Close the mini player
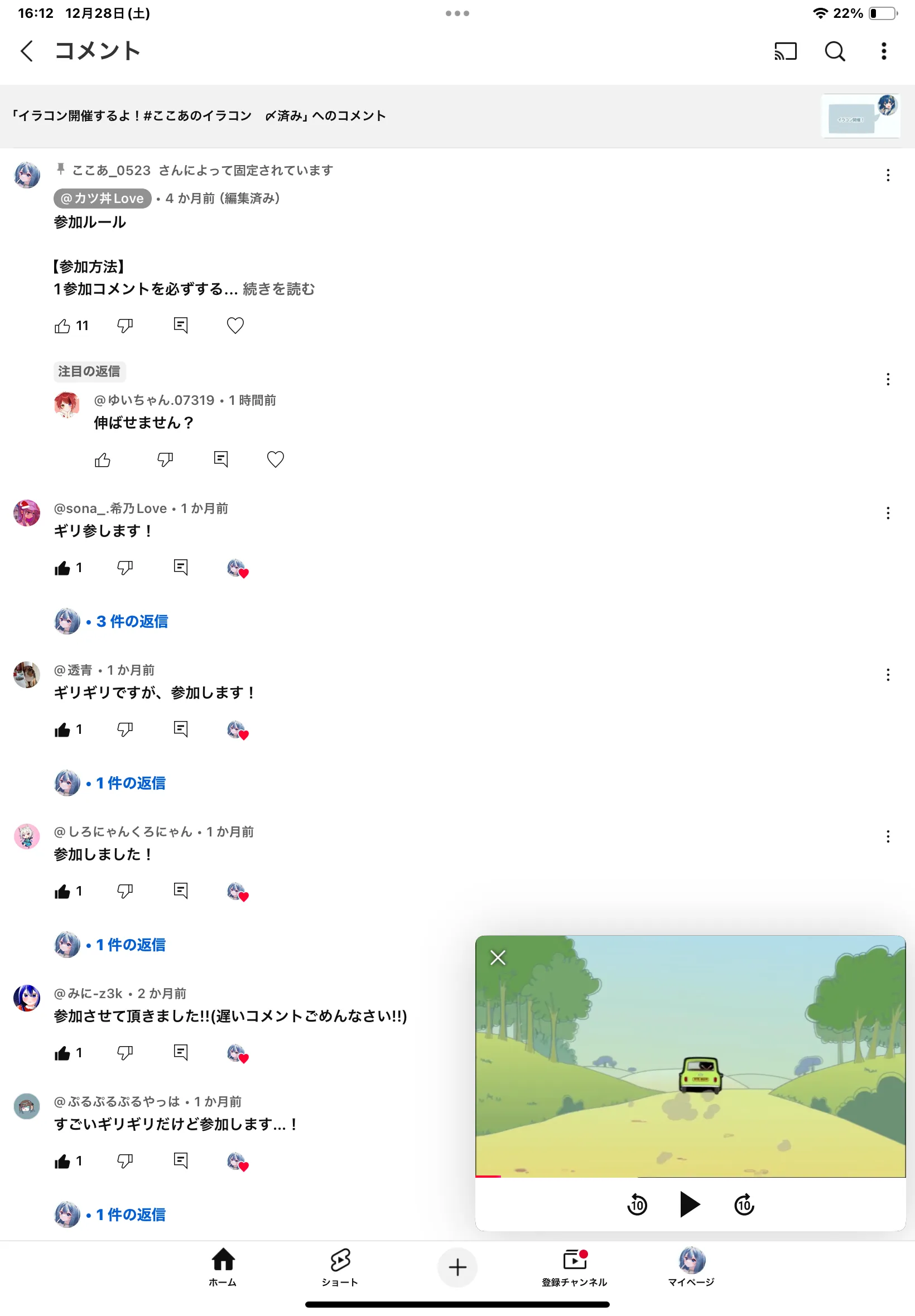 pyautogui.click(x=498, y=957)
